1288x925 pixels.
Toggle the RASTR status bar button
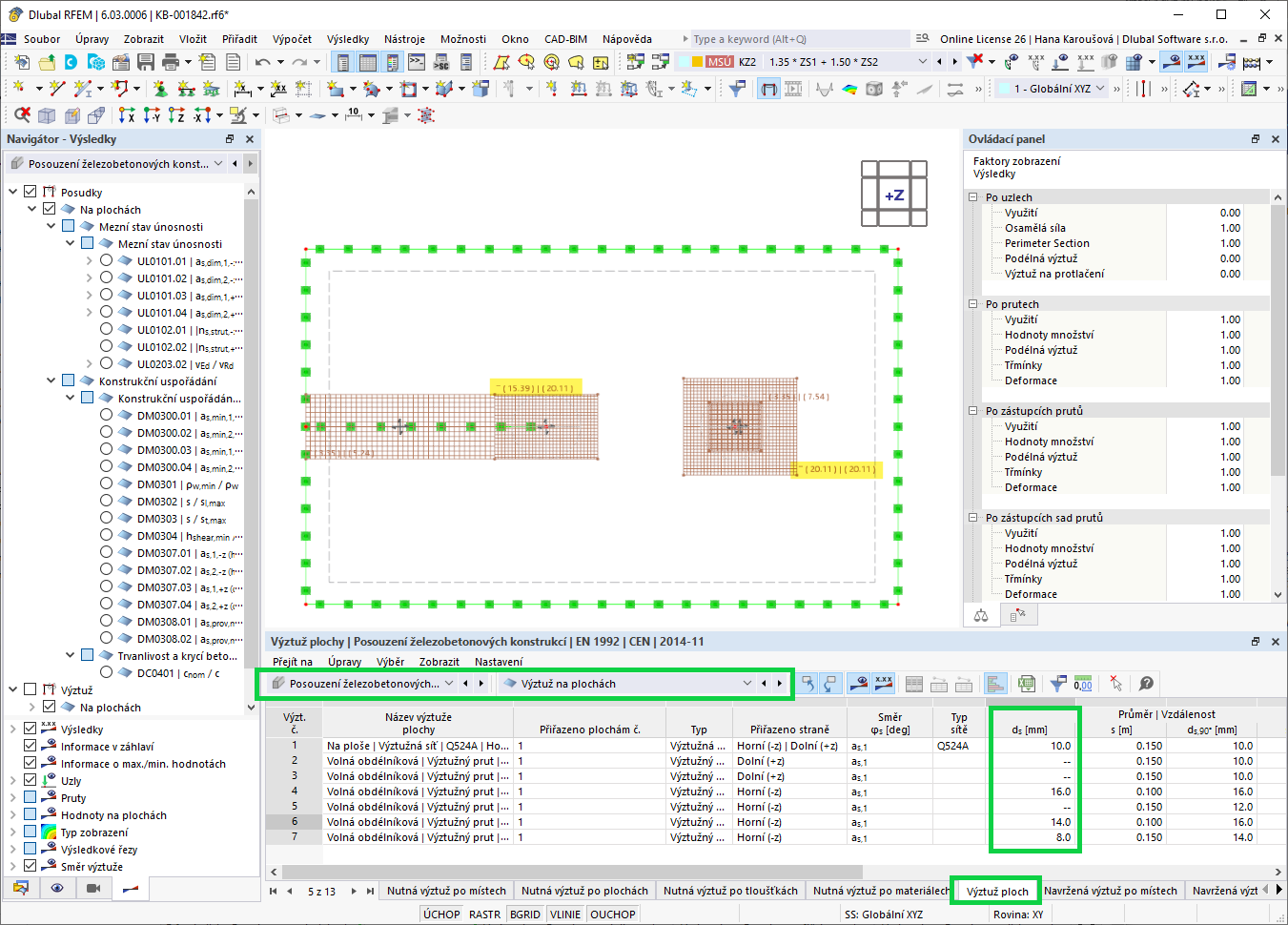tap(485, 915)
